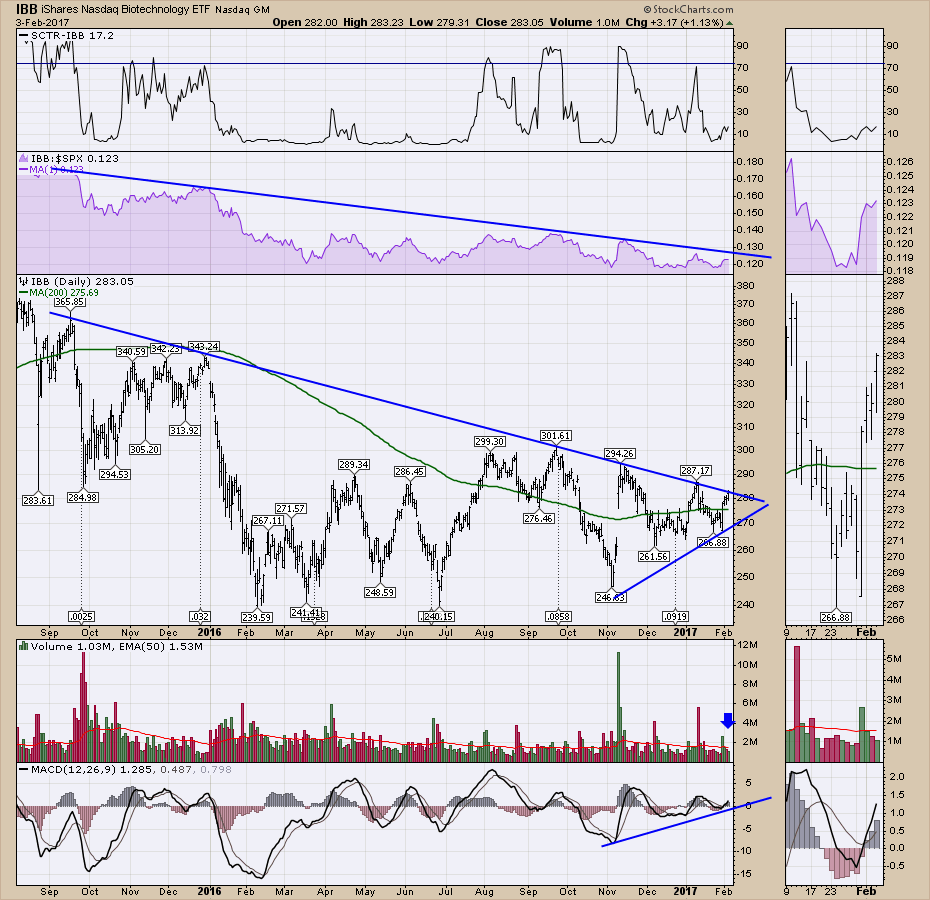The image size is (930, 900).
Task: Click the 301.61 peak price label
Action: coord(556,435)
